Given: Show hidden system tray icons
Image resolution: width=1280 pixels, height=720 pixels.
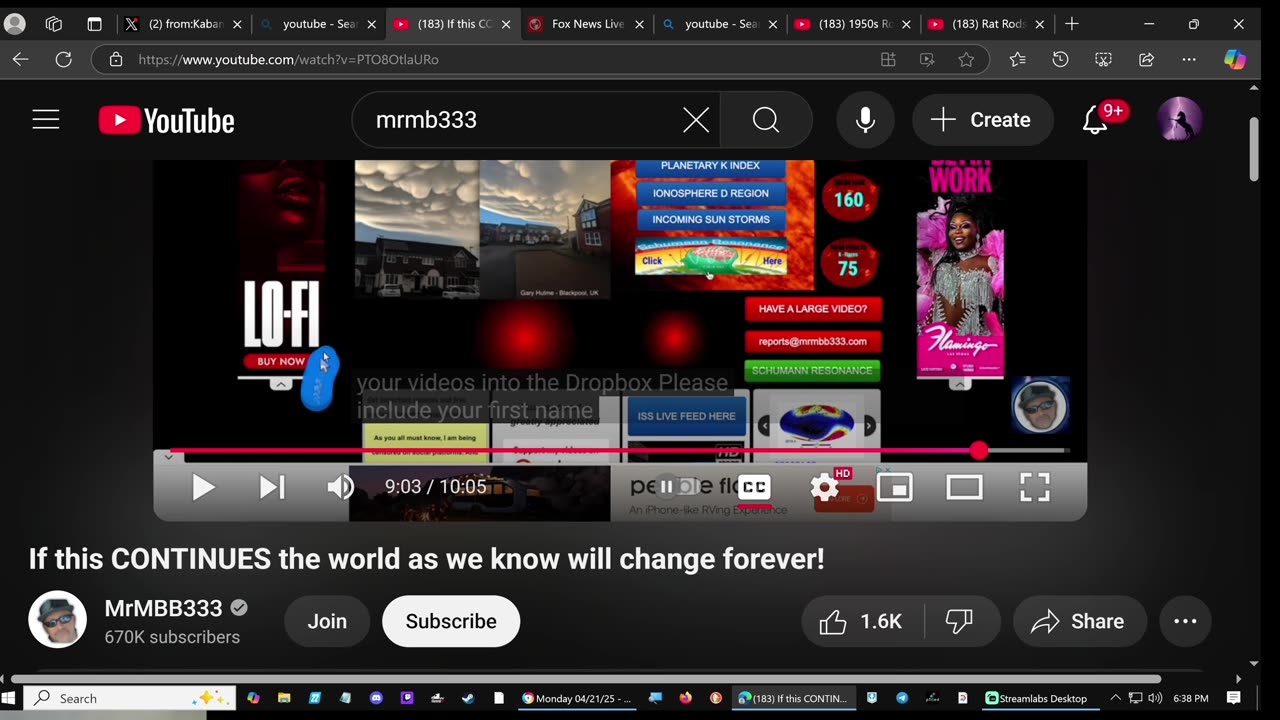Looking at the screenshot, I should [1116, 698].
